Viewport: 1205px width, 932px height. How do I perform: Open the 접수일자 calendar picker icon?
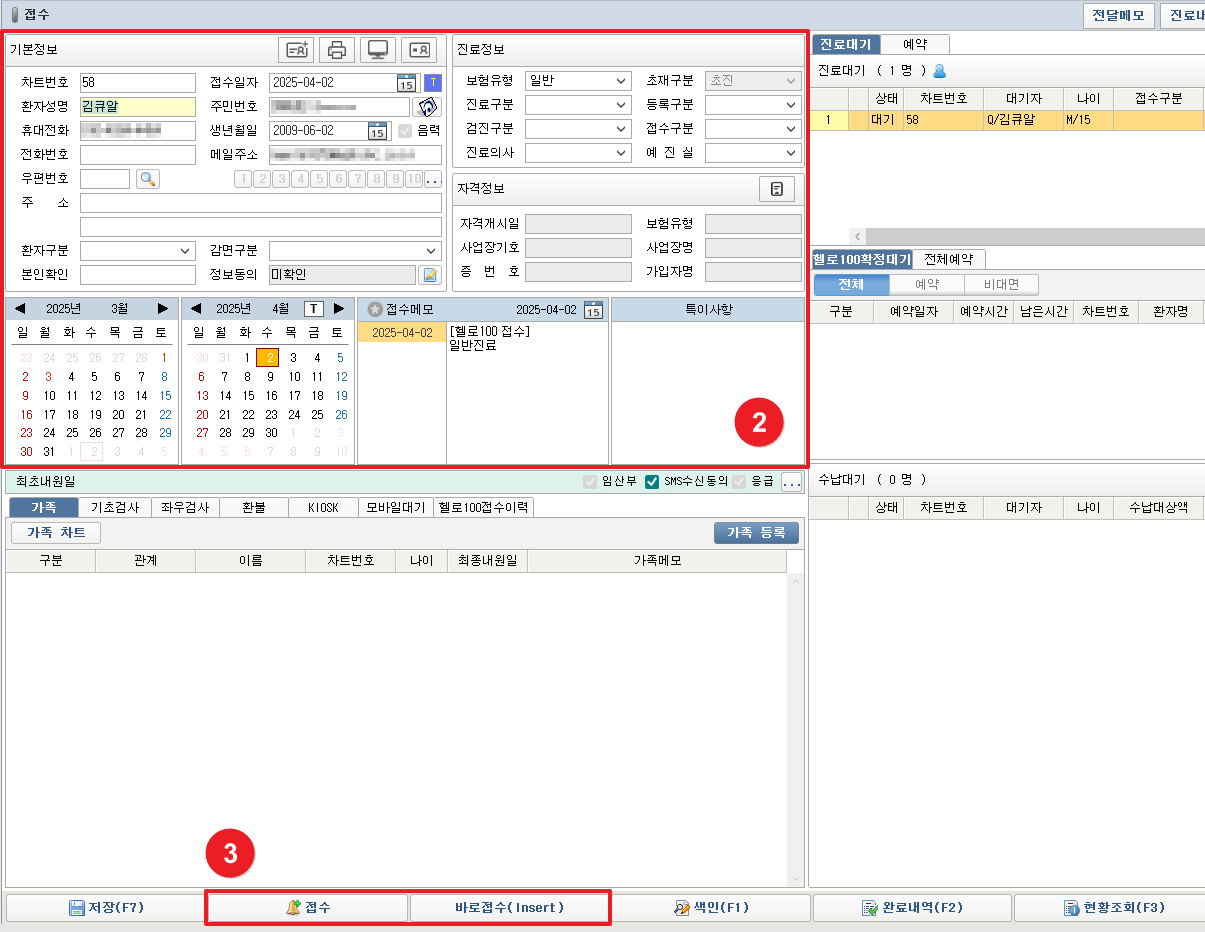406,82
